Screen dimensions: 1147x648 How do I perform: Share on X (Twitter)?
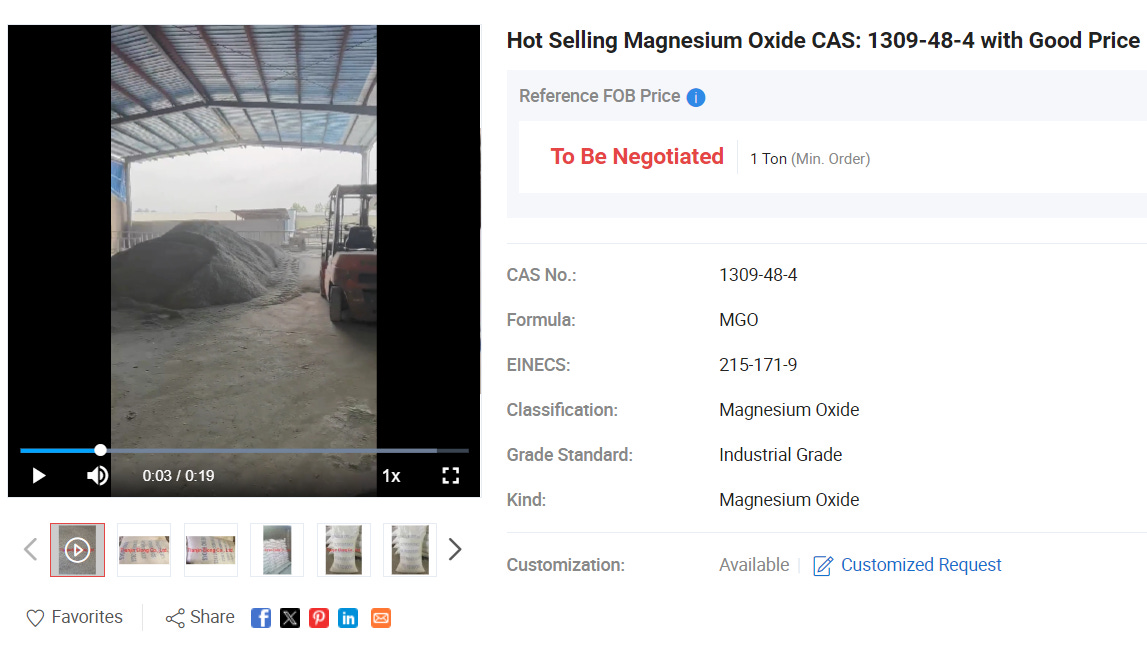tap(290, 618)
